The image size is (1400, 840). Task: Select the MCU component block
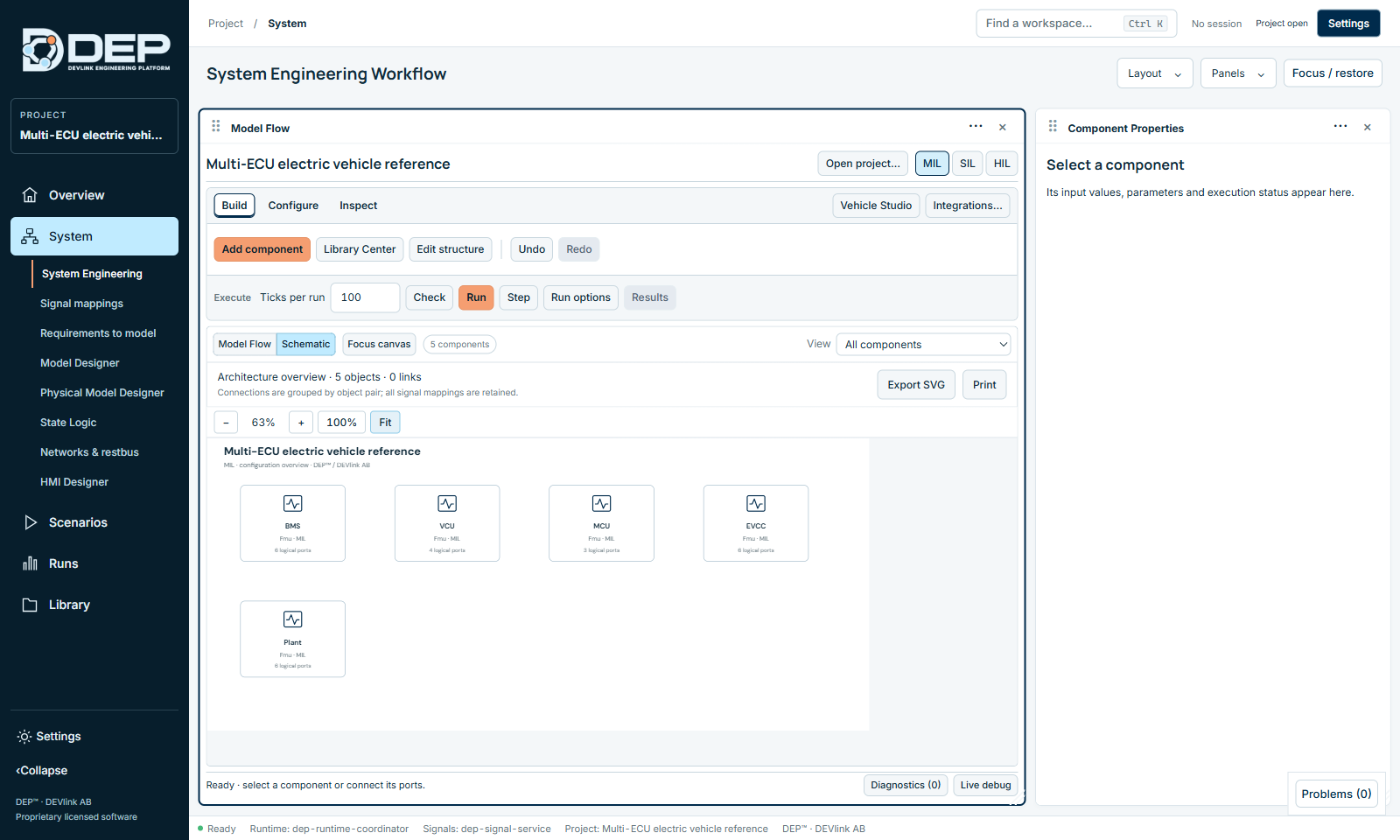(602, 523)
